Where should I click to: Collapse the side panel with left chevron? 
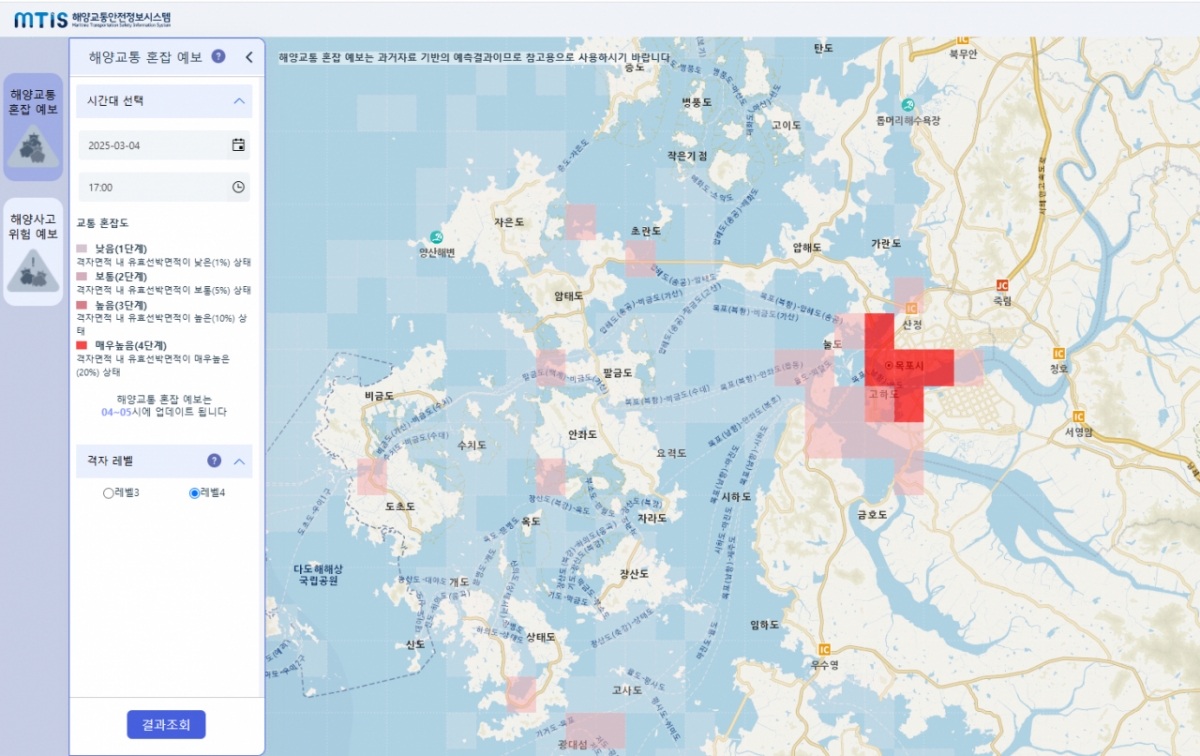point(249,57)
